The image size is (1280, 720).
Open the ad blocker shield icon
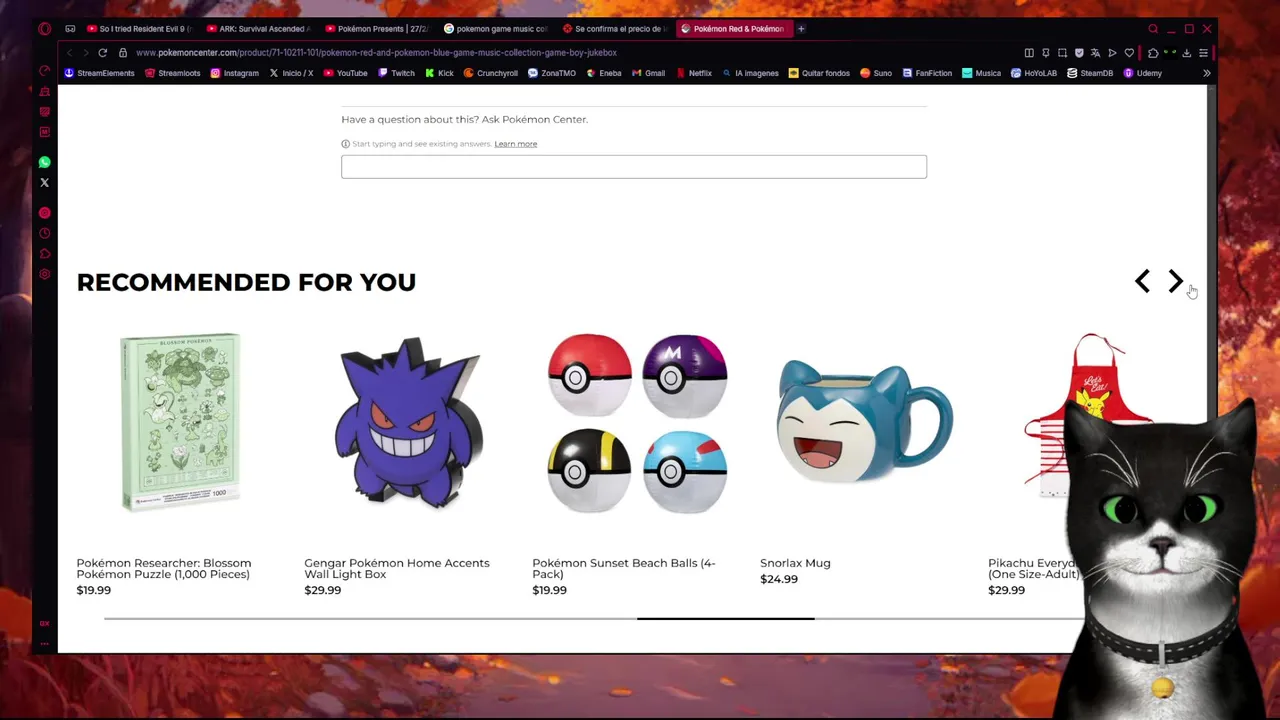coord(1079,53)
